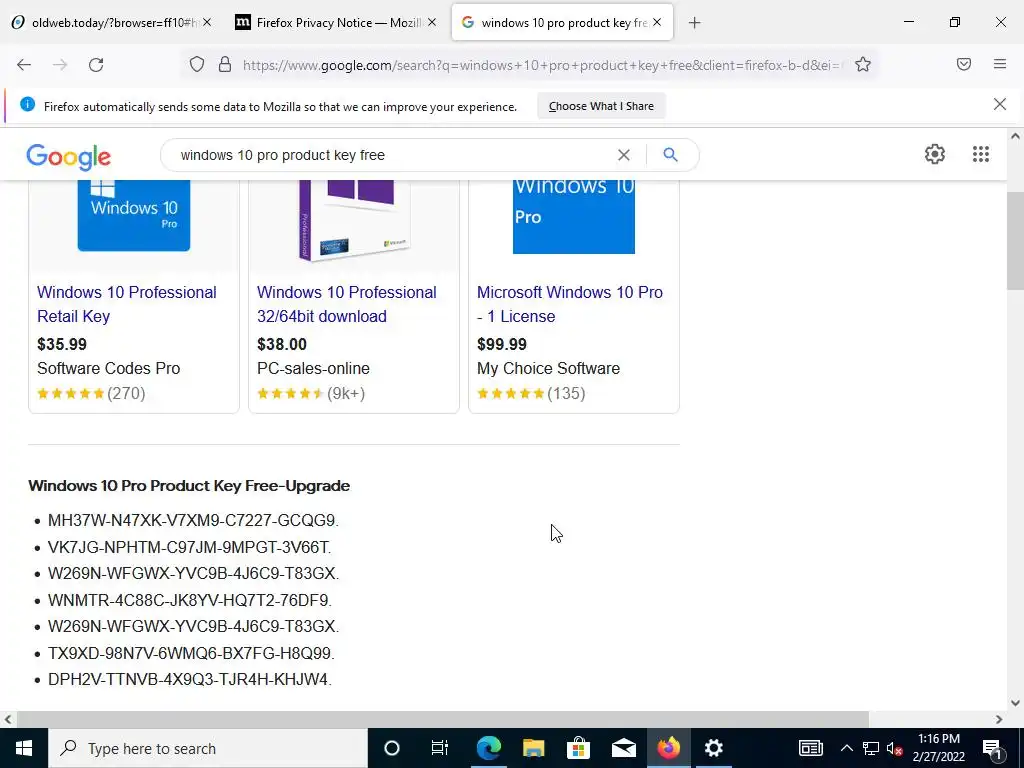
Task: Open Task View in taskbar
Action: tap(440, 748)
